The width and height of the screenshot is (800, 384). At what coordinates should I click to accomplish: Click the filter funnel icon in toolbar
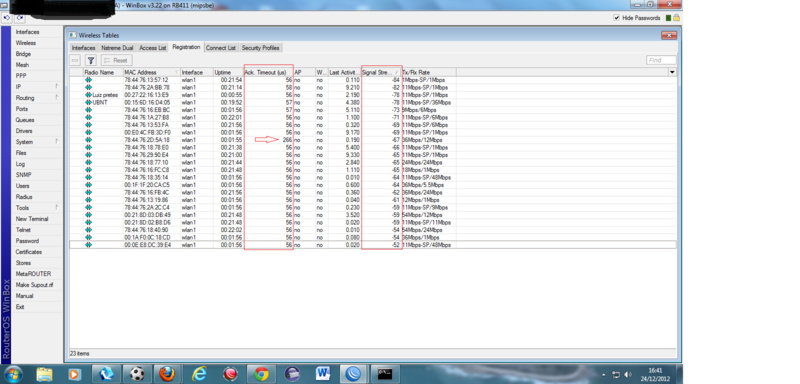(91, 60)
